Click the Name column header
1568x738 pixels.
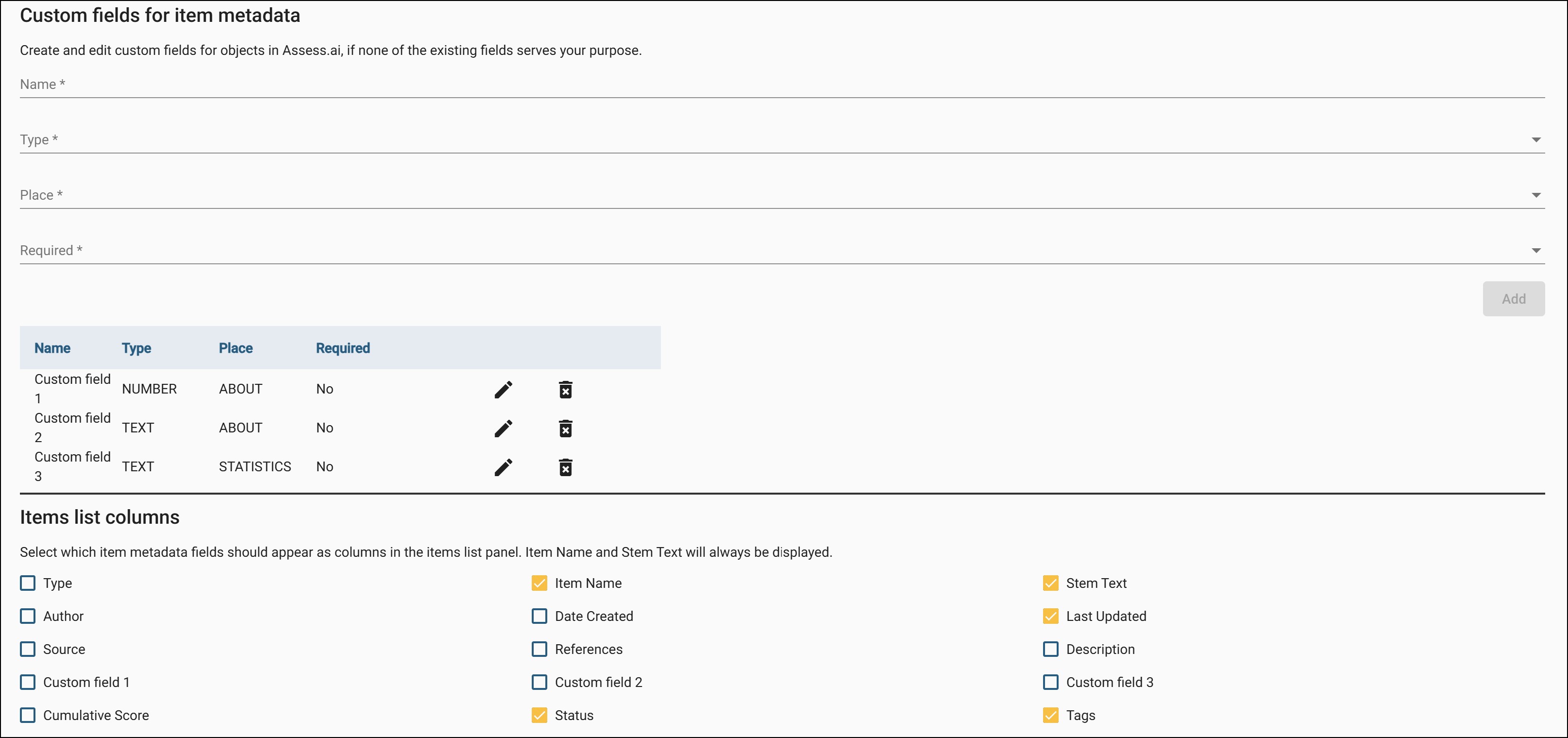pyautogui.click(x=52, y=348)
